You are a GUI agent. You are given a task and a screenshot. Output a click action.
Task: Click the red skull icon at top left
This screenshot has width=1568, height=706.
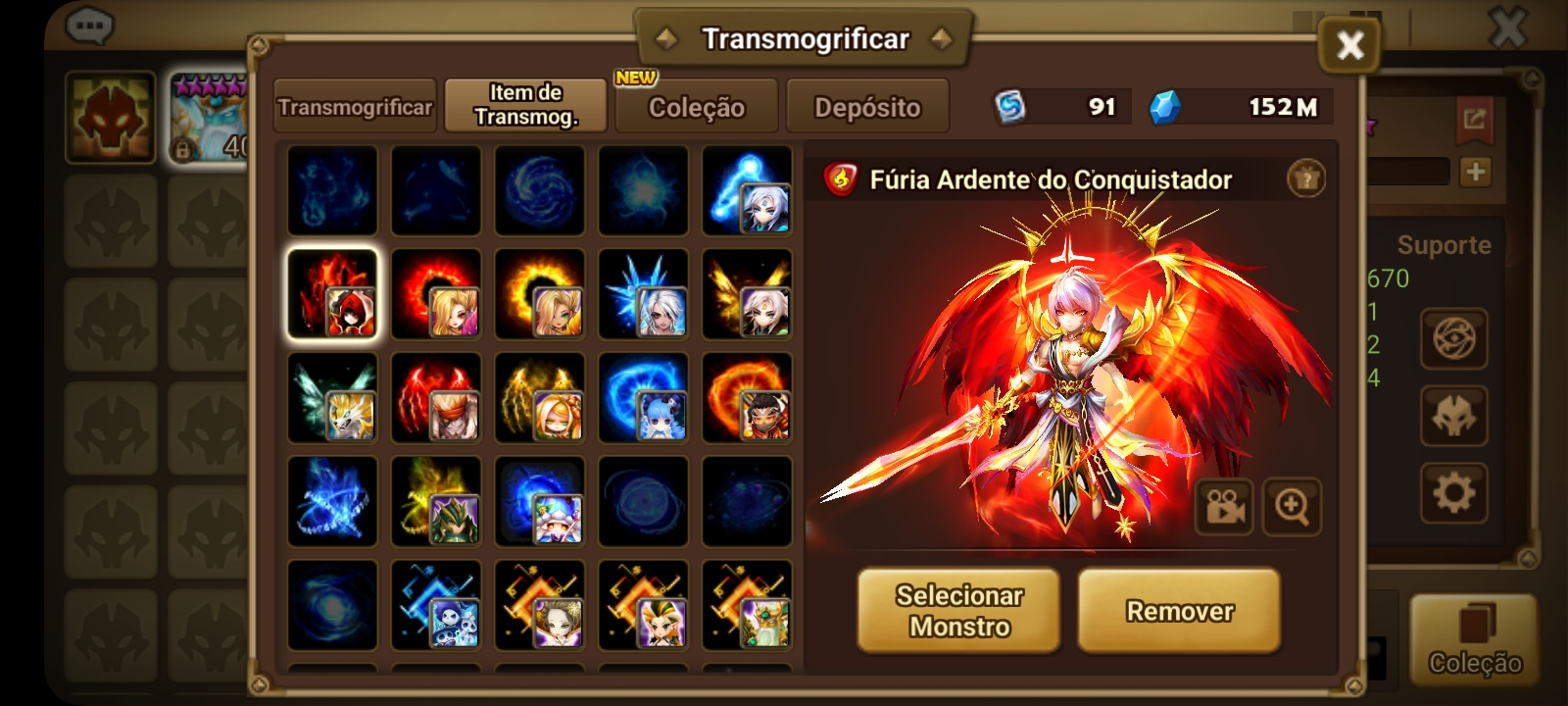[x=111, y=117]
